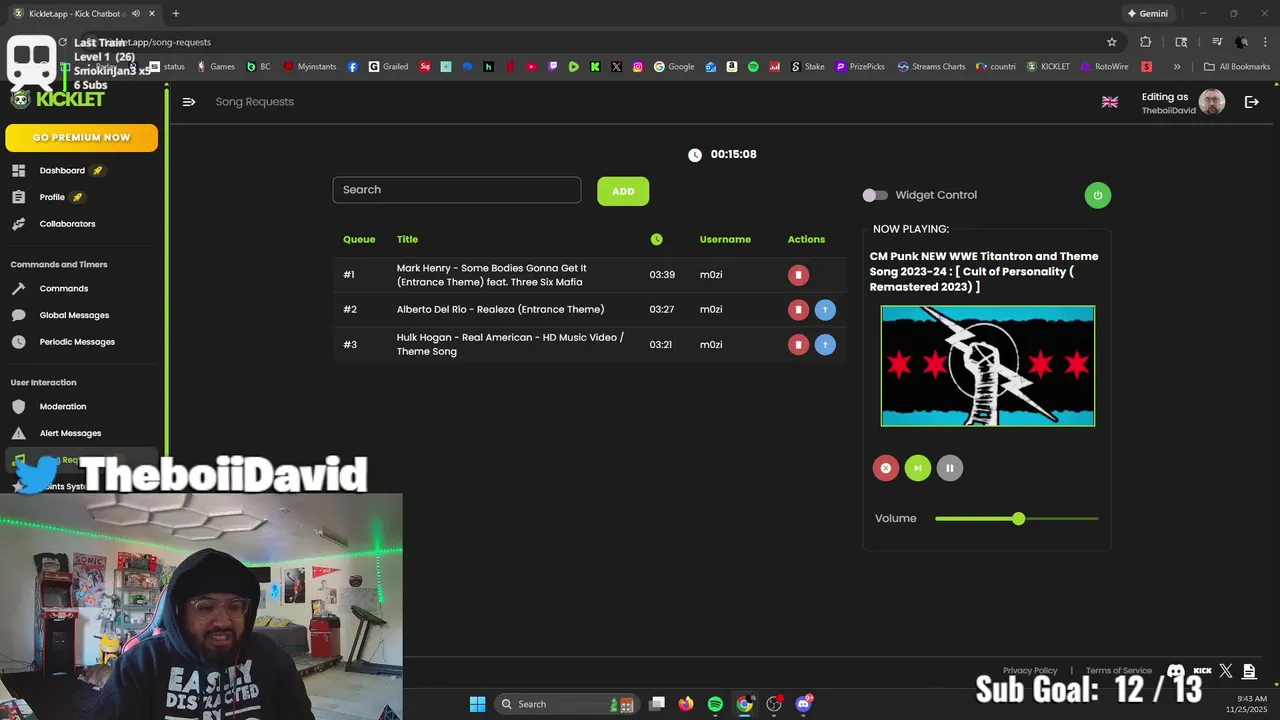Click the Alberto Del Rio - Realeza title

[x=500, y=310]
